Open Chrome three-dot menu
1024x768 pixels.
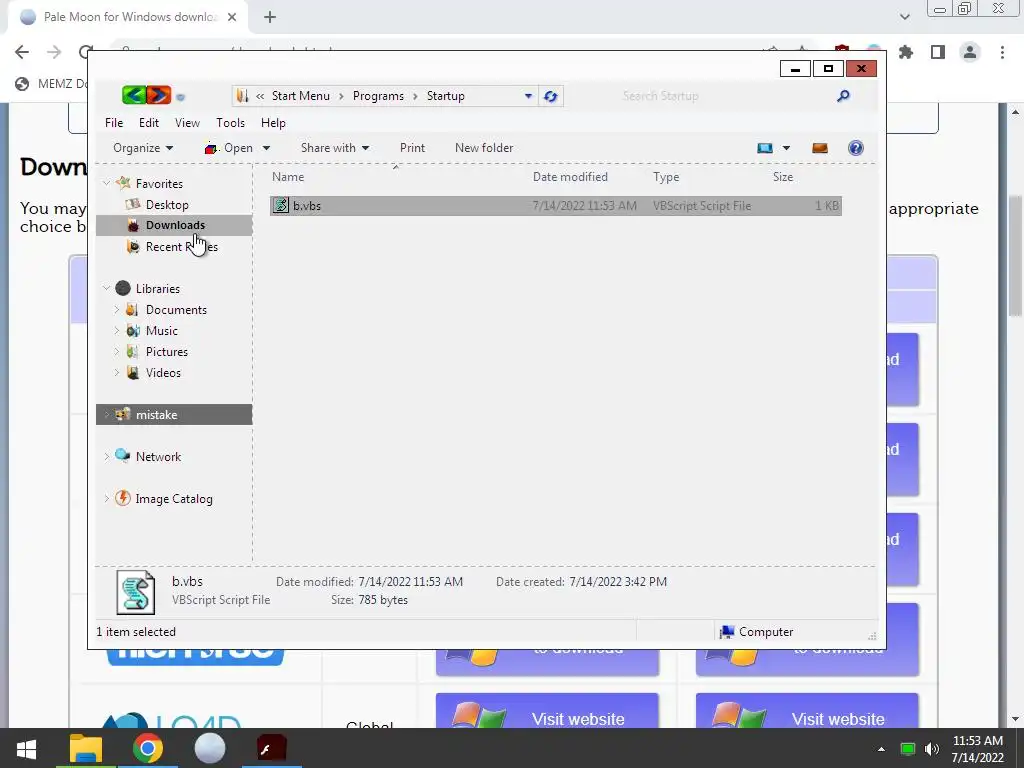tap(1002, 52)
